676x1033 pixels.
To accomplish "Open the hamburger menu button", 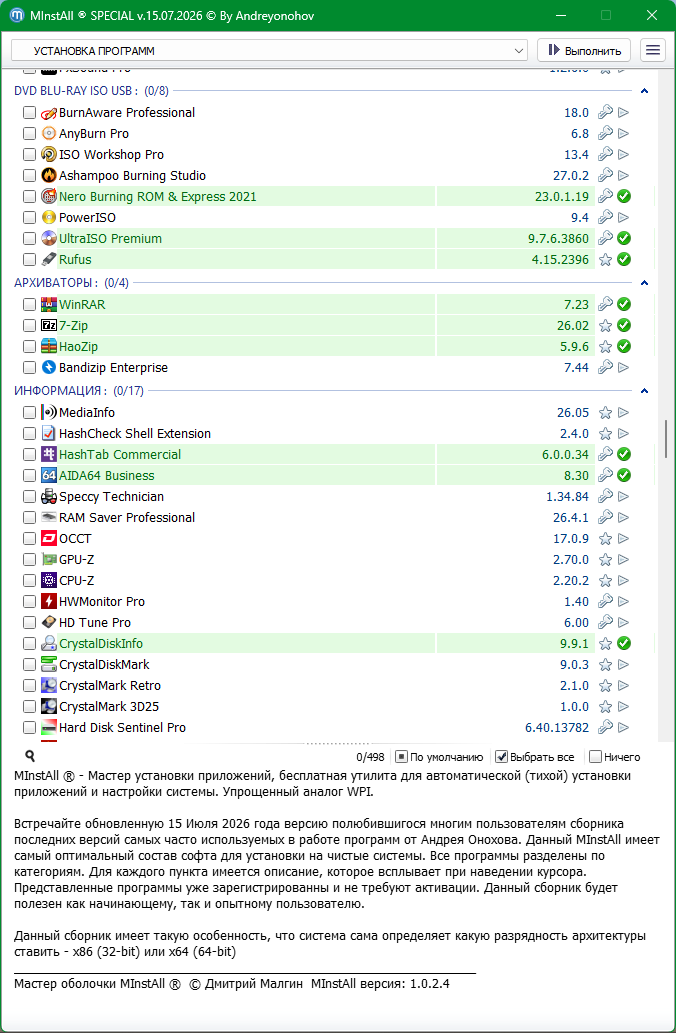I will pos(652,51).
